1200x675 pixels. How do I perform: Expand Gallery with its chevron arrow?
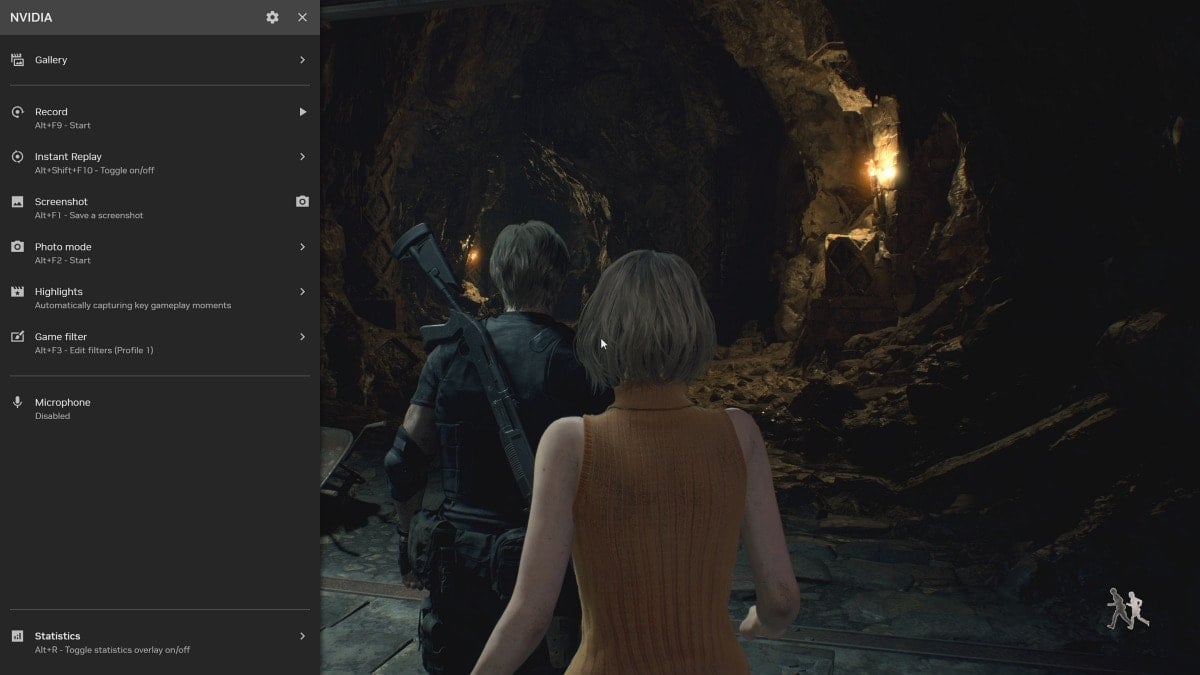[x=302, y=60]
